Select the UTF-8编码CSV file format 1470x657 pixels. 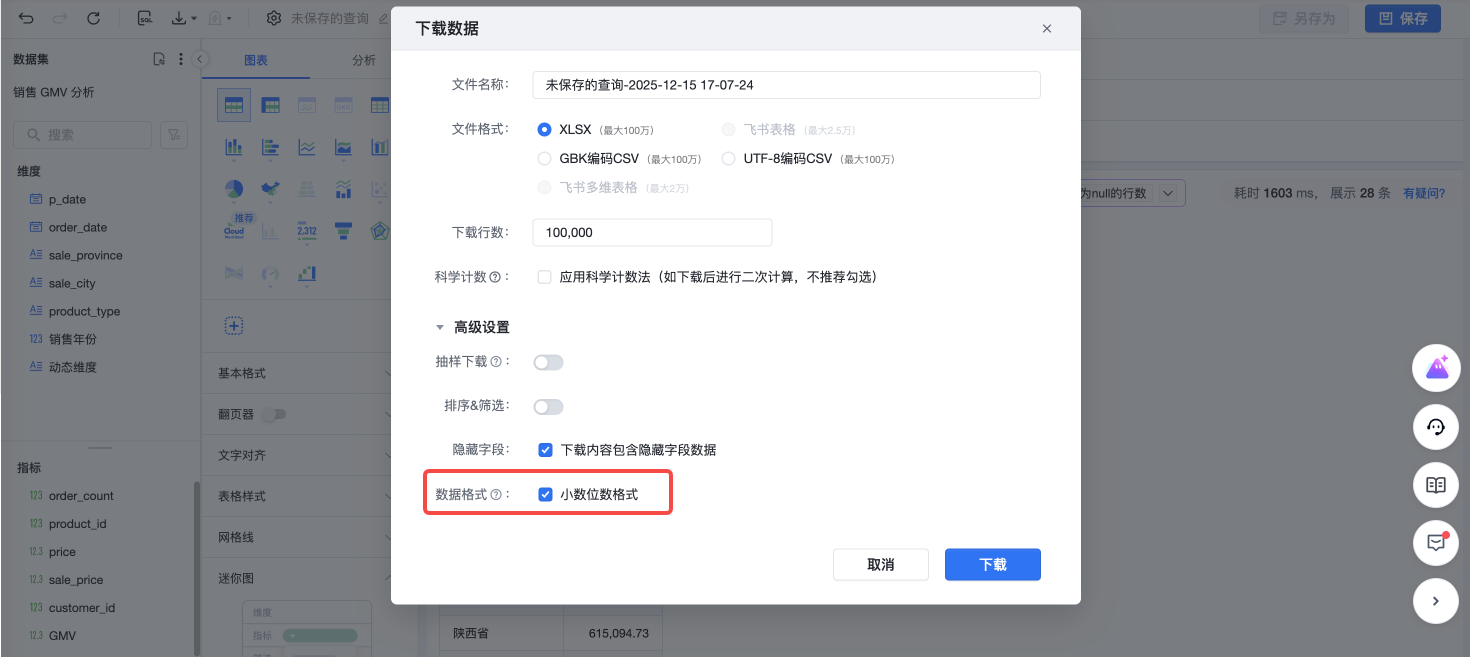[x=728, y=158]
